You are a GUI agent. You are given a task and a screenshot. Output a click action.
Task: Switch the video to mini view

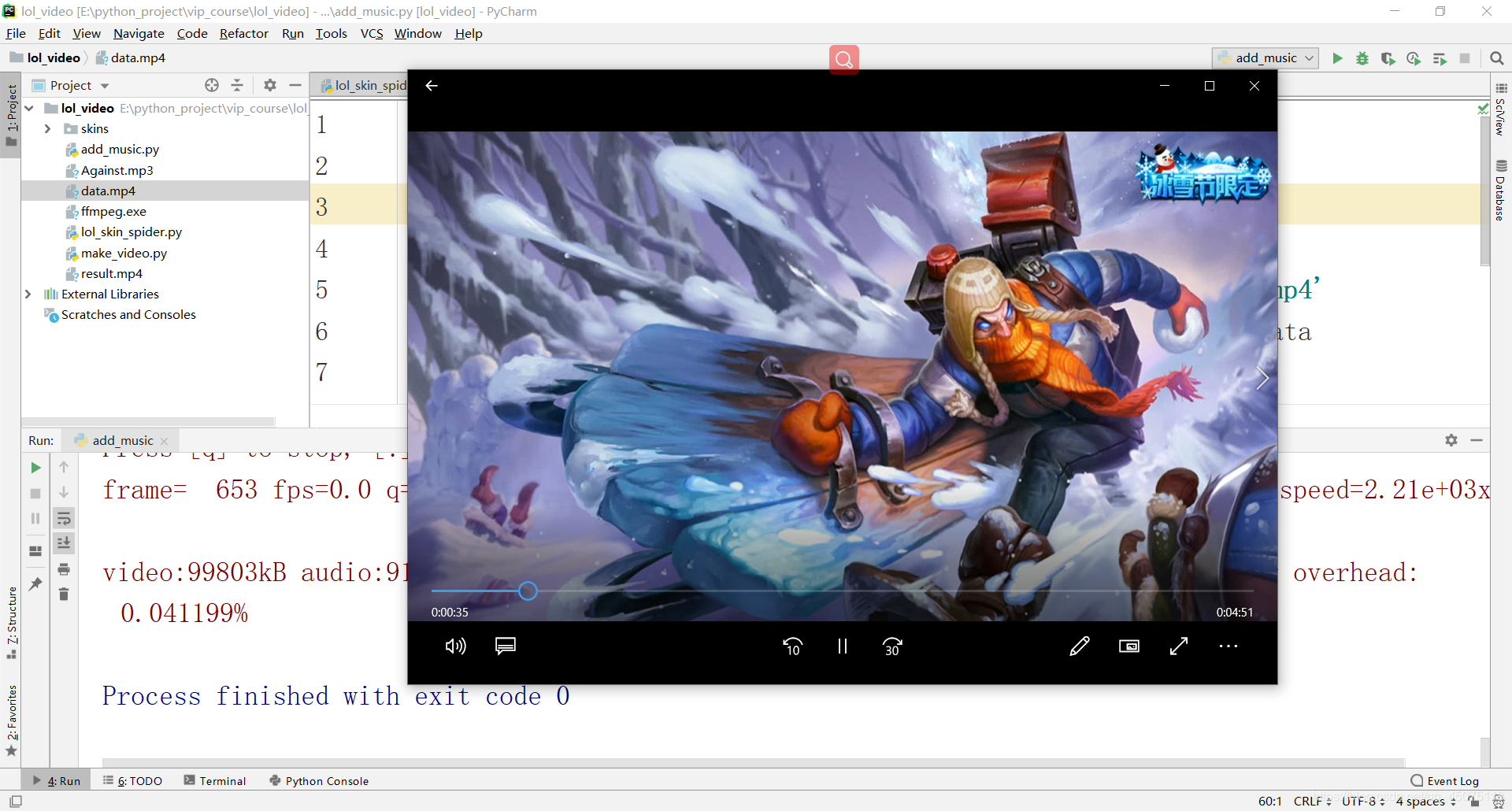(1129, 646)
